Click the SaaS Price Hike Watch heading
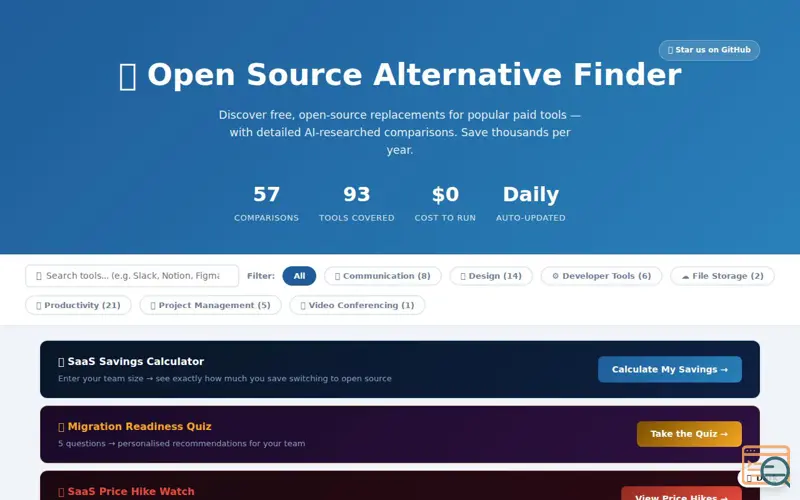 [126, 491]
